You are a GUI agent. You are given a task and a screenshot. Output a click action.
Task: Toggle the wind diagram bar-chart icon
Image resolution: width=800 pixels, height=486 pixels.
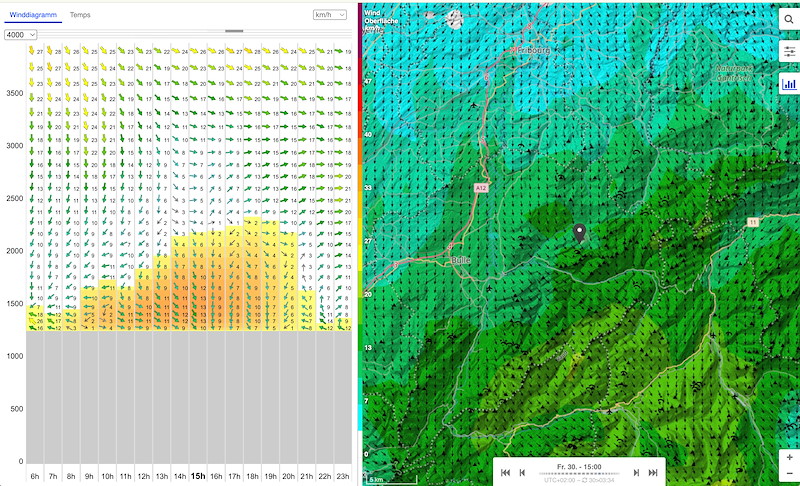point(789,84)
